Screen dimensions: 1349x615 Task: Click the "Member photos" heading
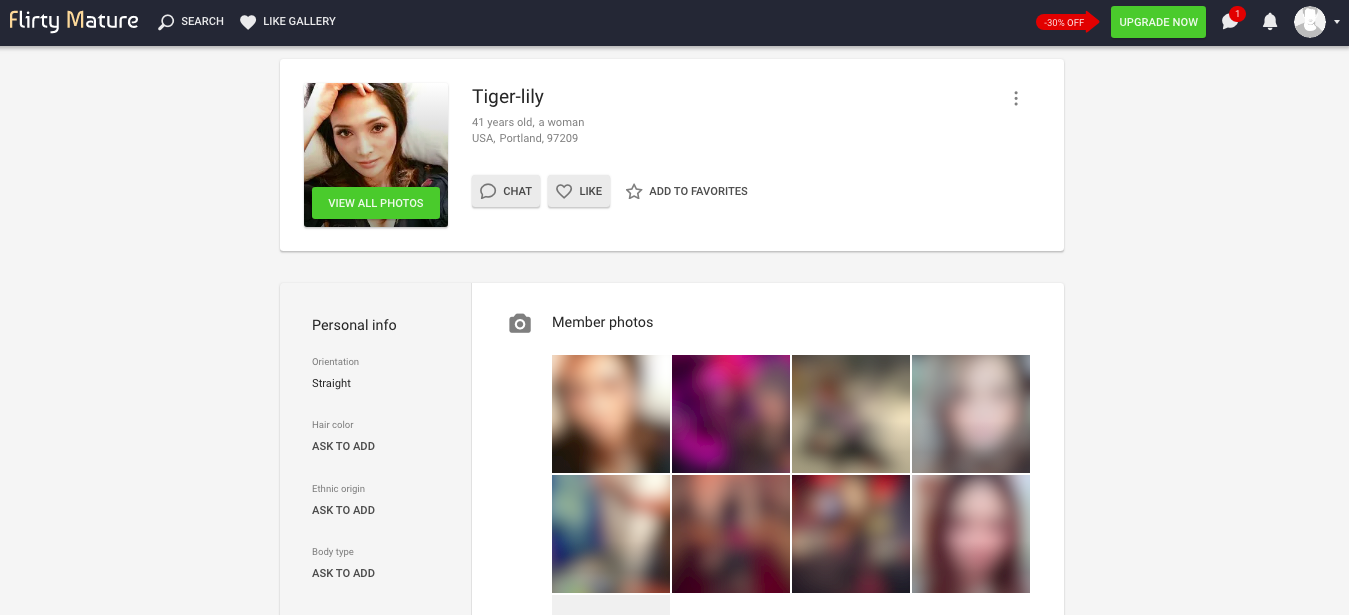point(602,322)
